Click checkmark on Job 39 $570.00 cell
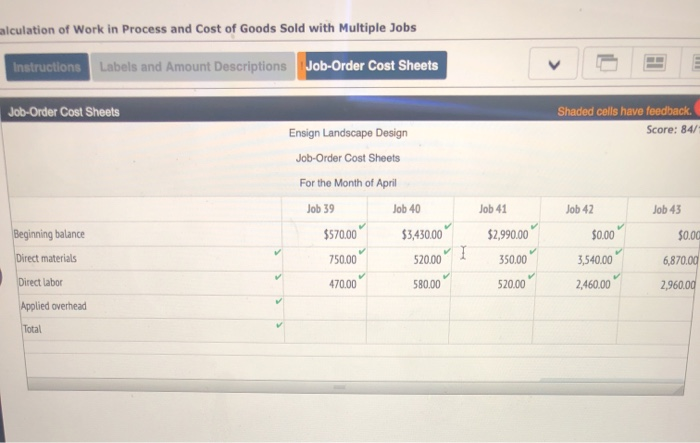The height and width of the screenshot is (443, 700). (362, 226)
